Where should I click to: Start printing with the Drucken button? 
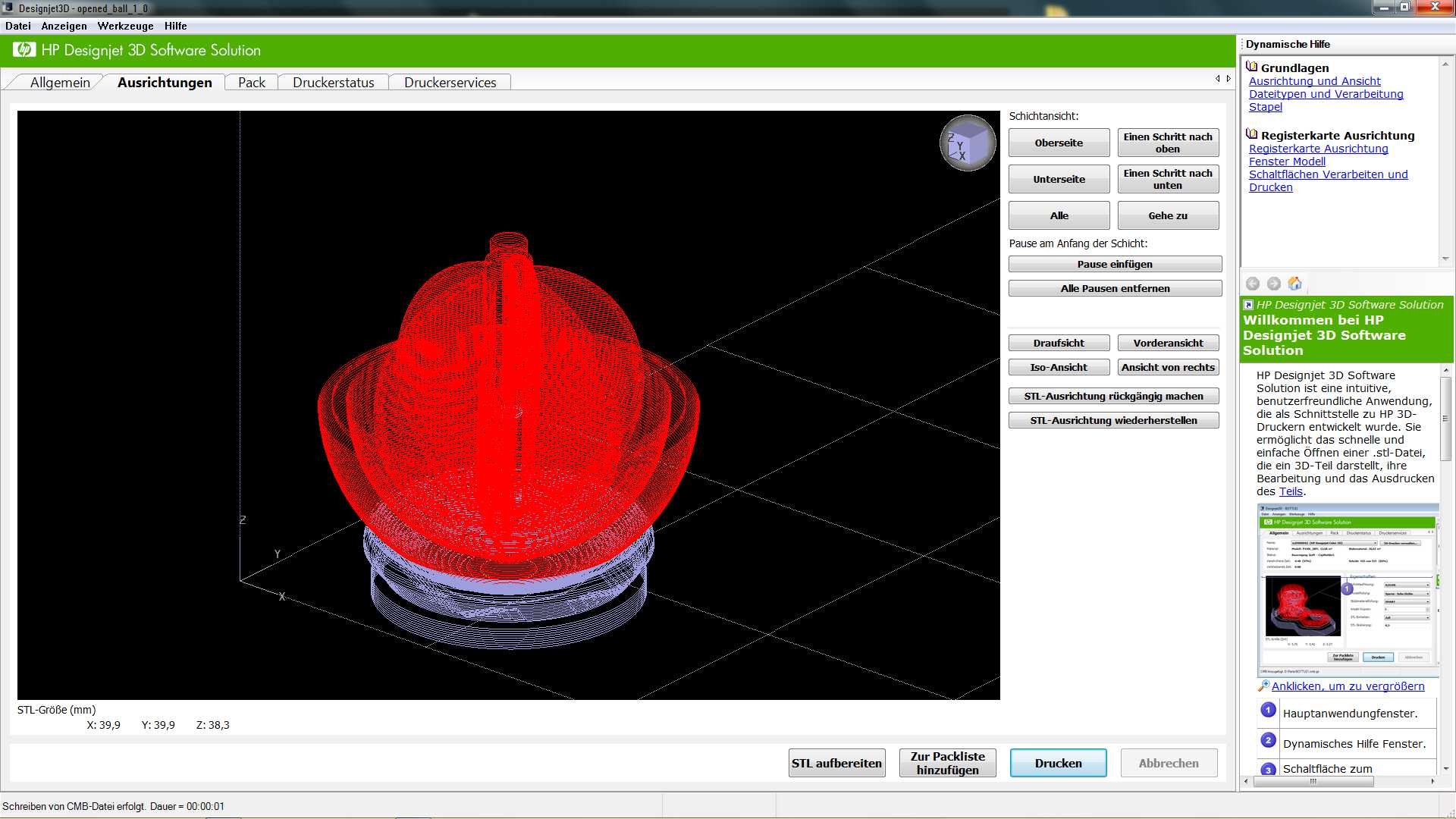point(1059,763)
